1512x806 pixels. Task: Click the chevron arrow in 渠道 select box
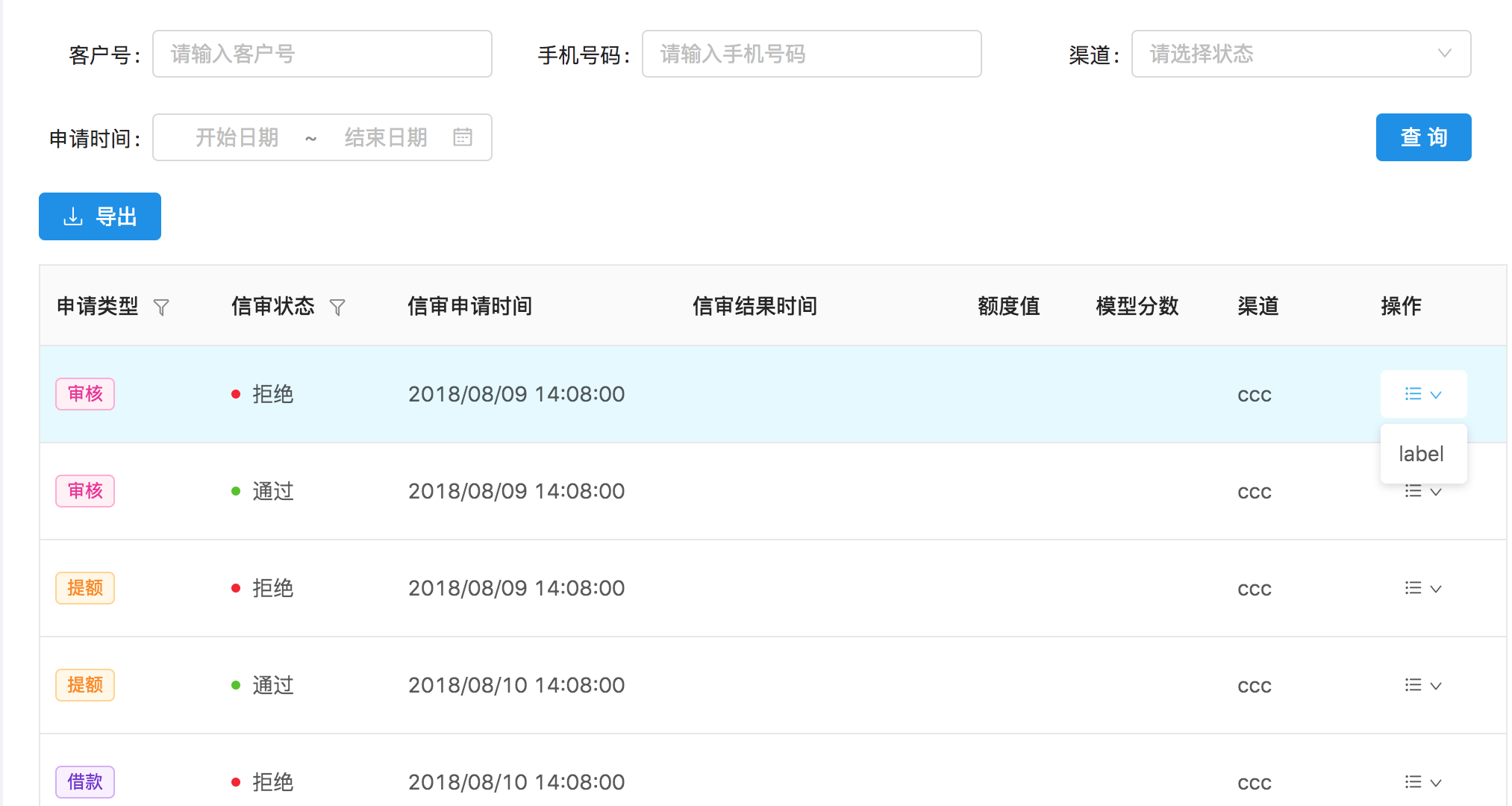pos(1445,54)
